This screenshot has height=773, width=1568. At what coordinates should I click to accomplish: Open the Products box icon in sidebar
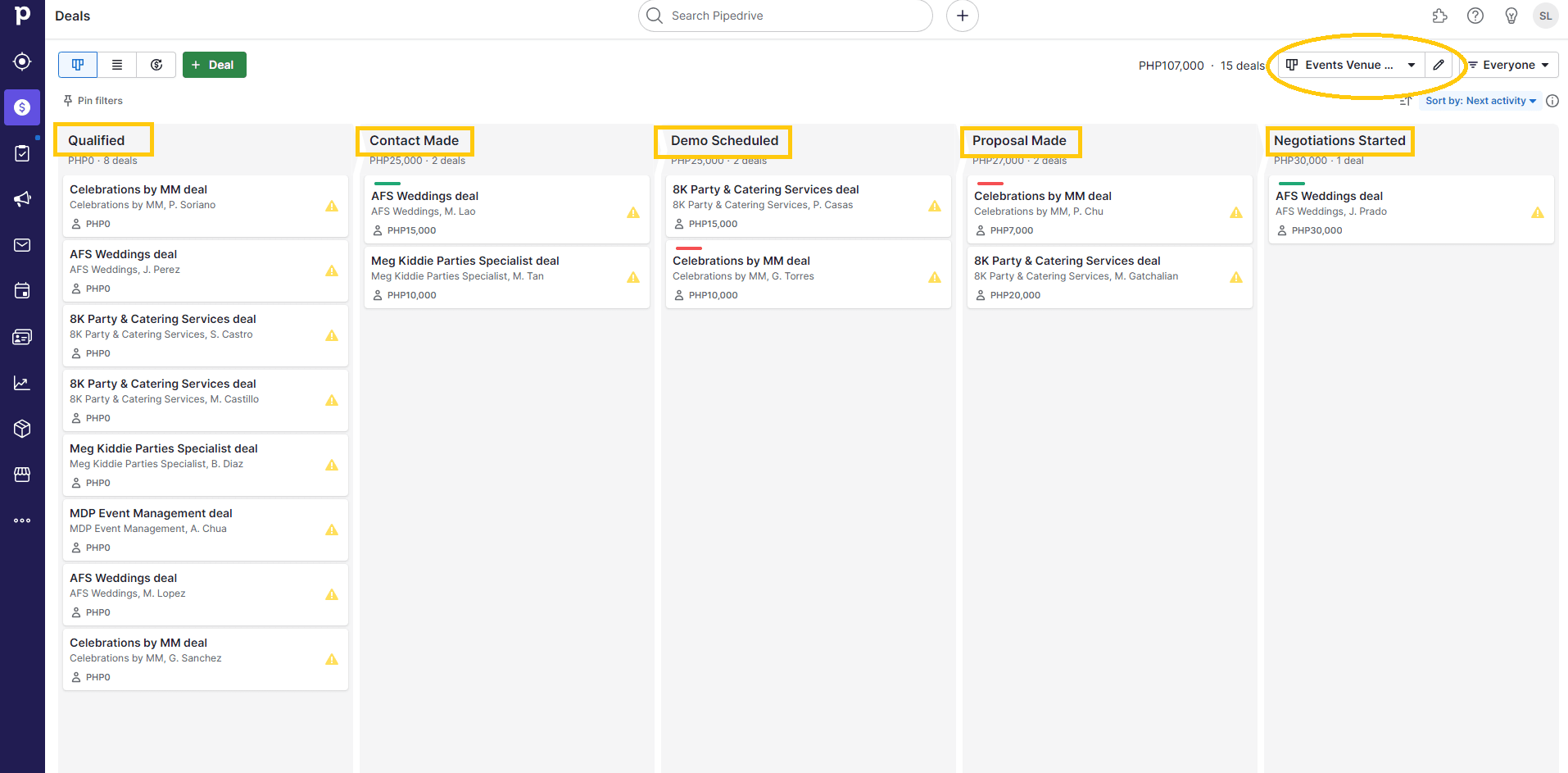[22, 429]
